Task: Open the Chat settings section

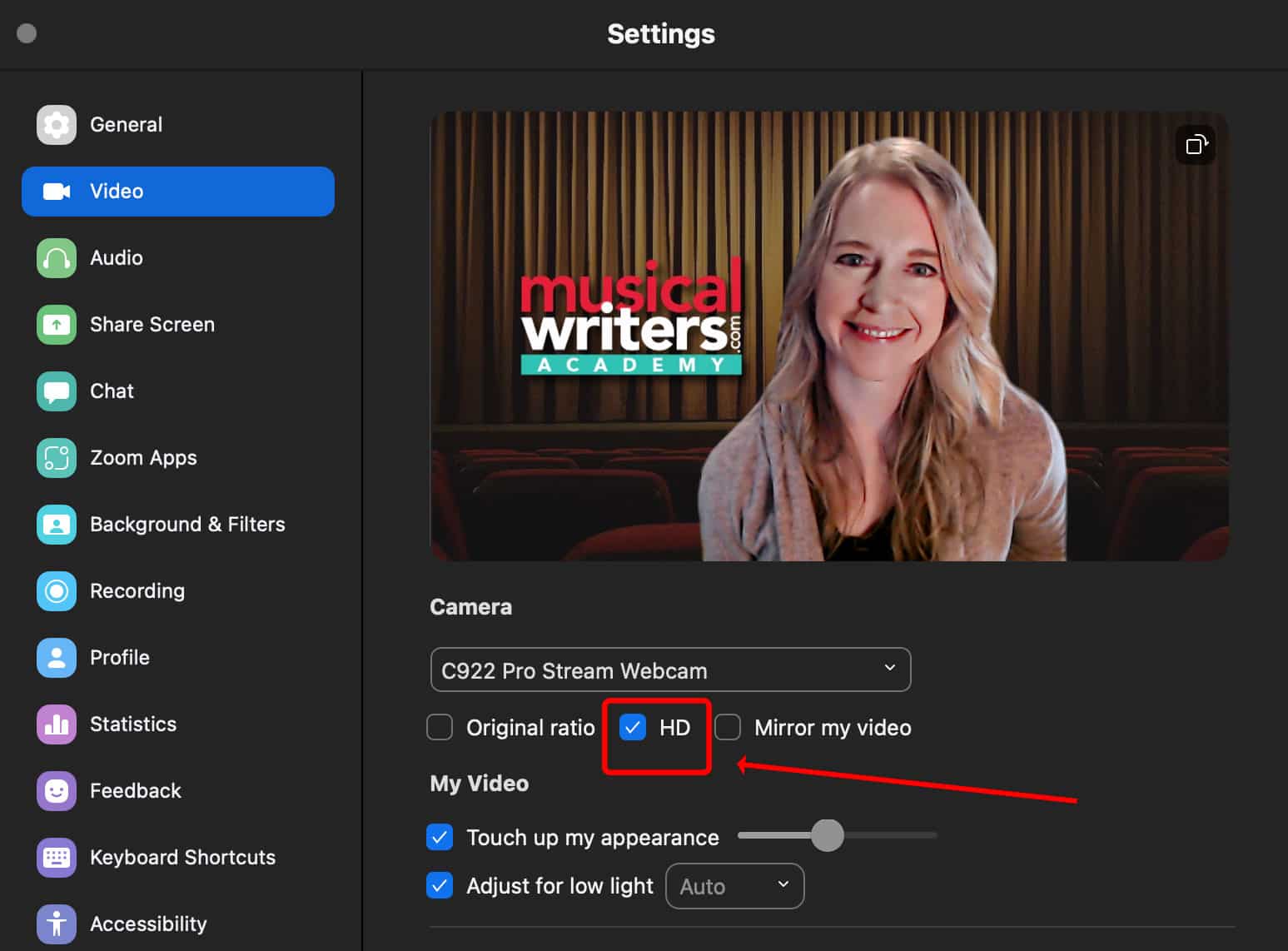Action: click(112, 391)
